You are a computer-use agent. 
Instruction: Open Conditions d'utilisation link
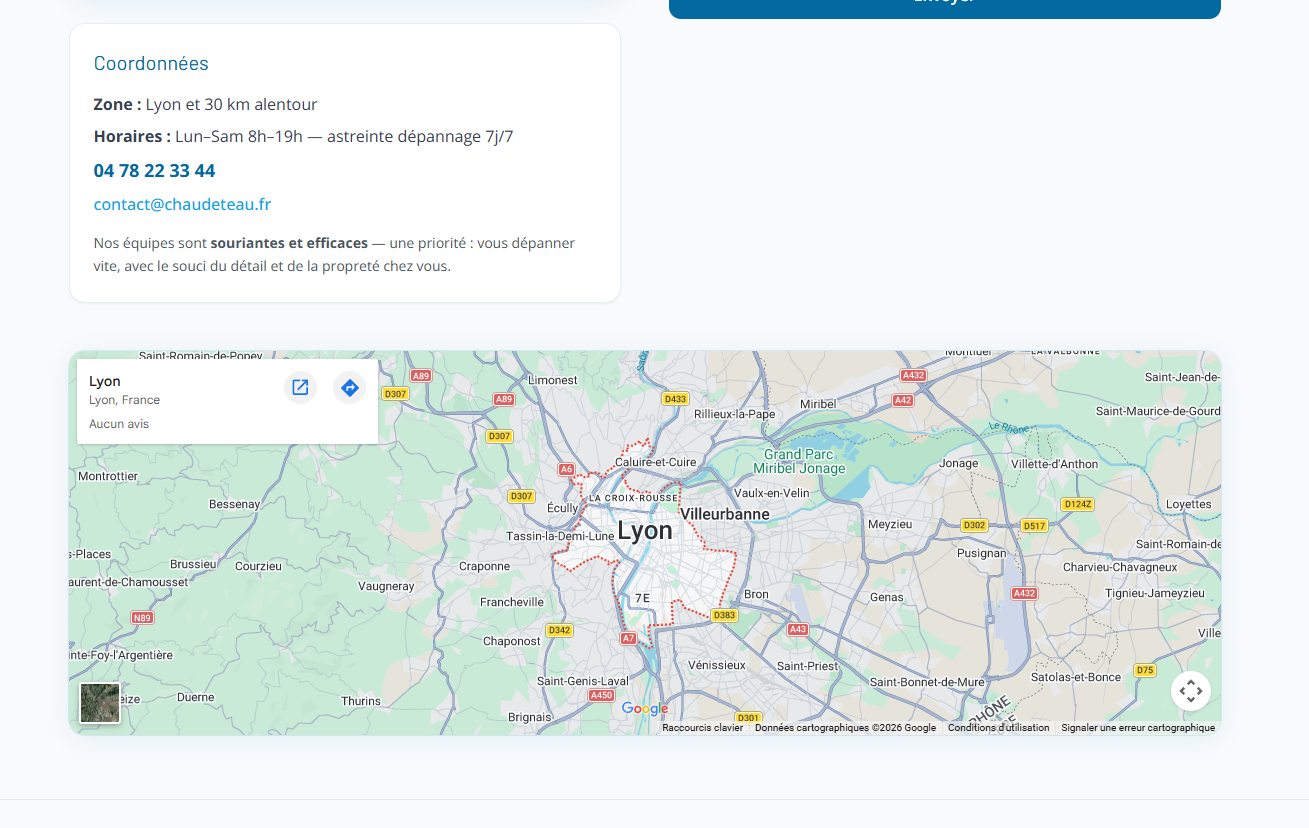tap(998, 728)
